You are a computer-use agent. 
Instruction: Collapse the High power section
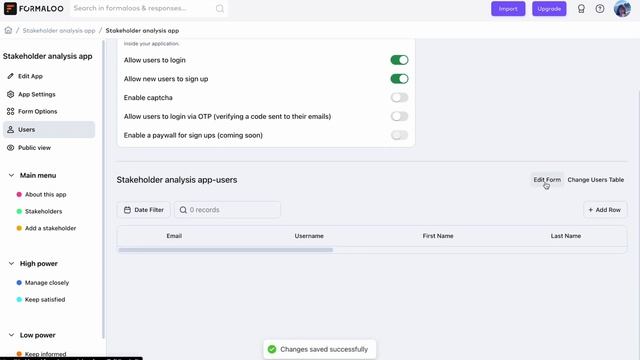(11, 264)
